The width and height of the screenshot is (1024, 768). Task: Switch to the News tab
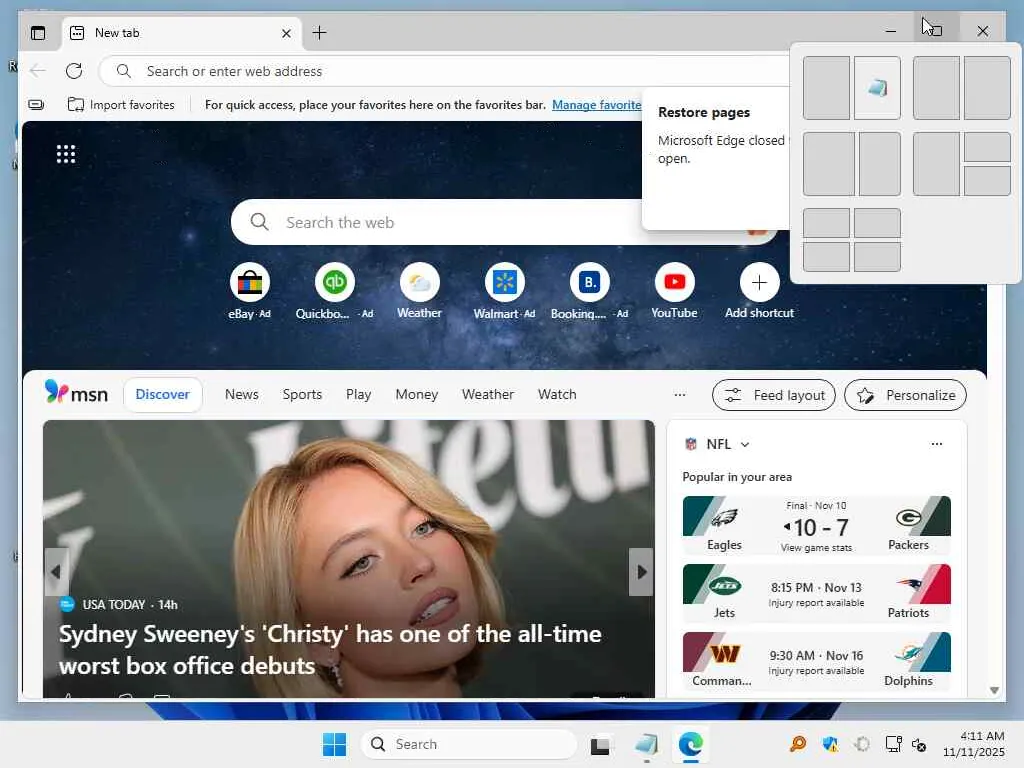(x=242, y=394)
